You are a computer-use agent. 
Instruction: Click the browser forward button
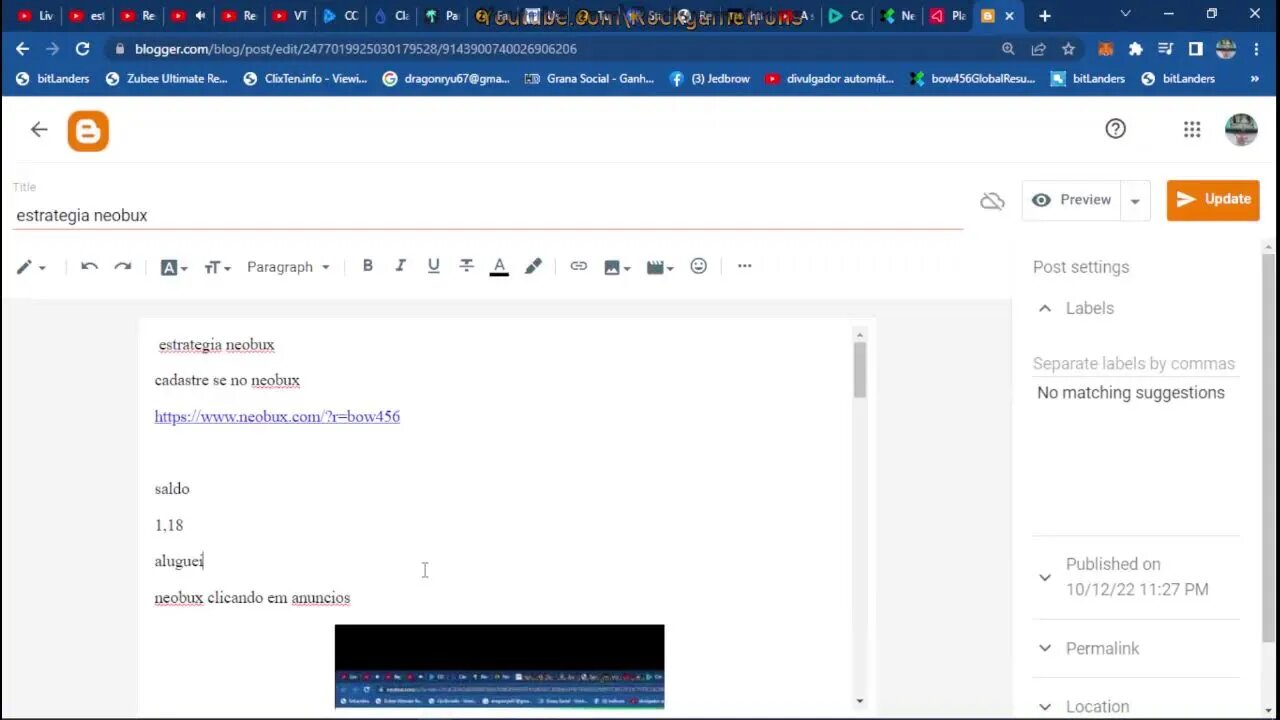coord(52,49)
